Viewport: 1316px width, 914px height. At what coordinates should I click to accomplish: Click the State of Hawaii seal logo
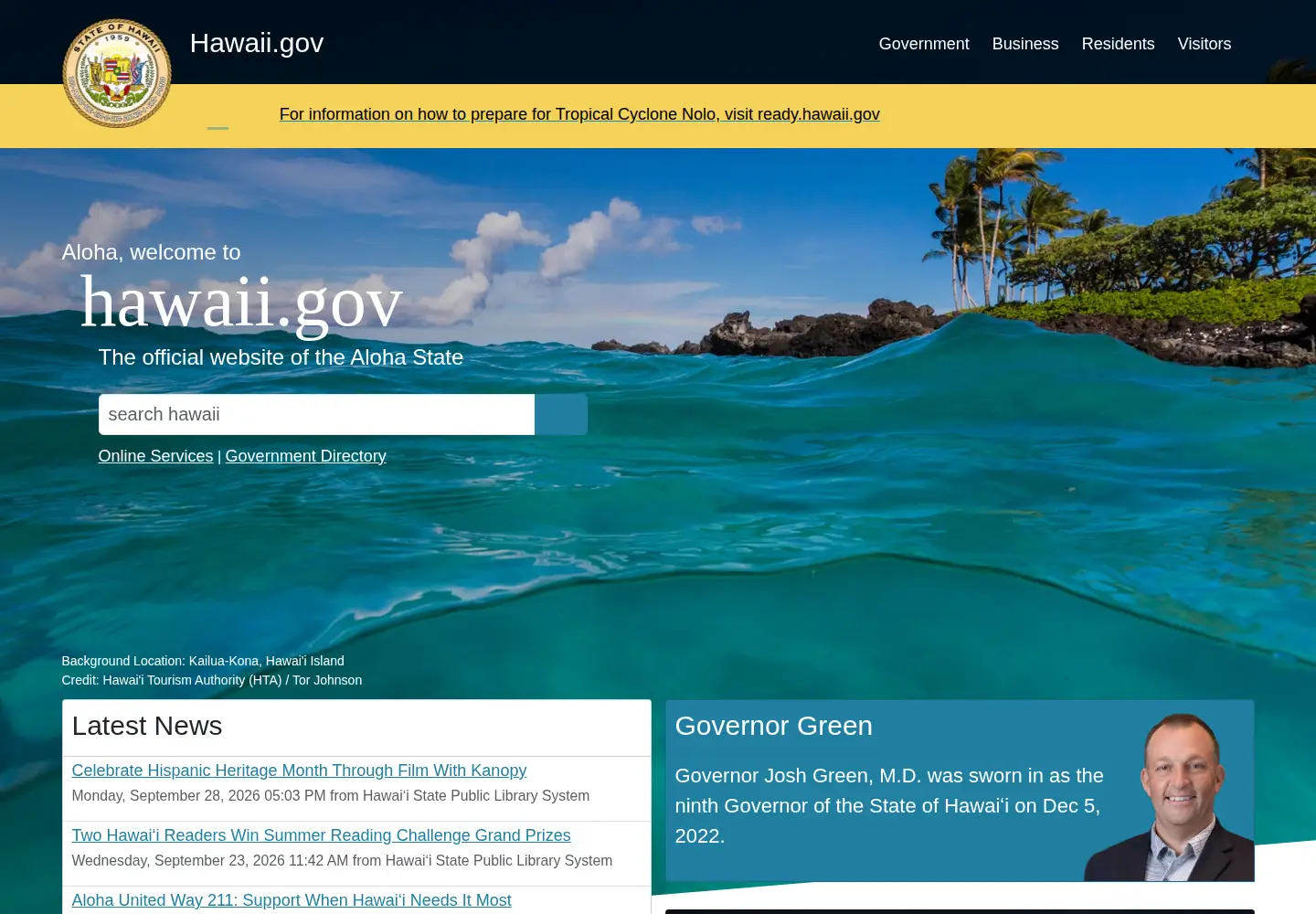click(117, 73)
